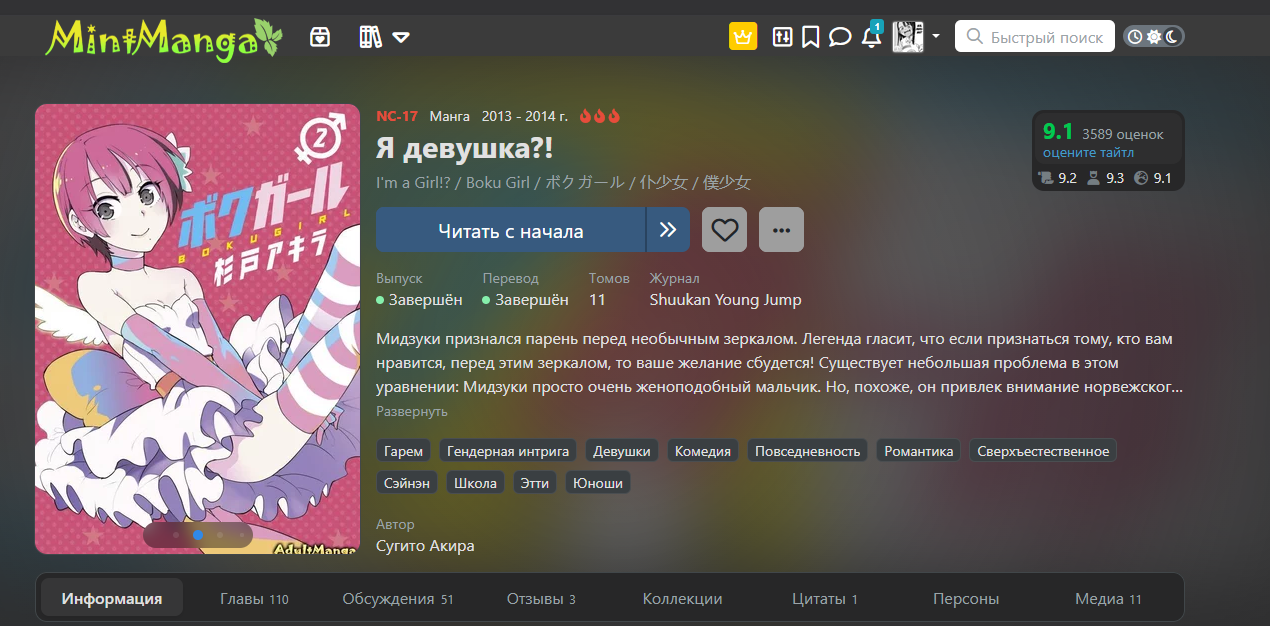Image resolution: width=1270 pixels, height=626 pixels.
Task: Click the 9.1 overall score
Action: pyautogui.click(x=1057, y=132)
